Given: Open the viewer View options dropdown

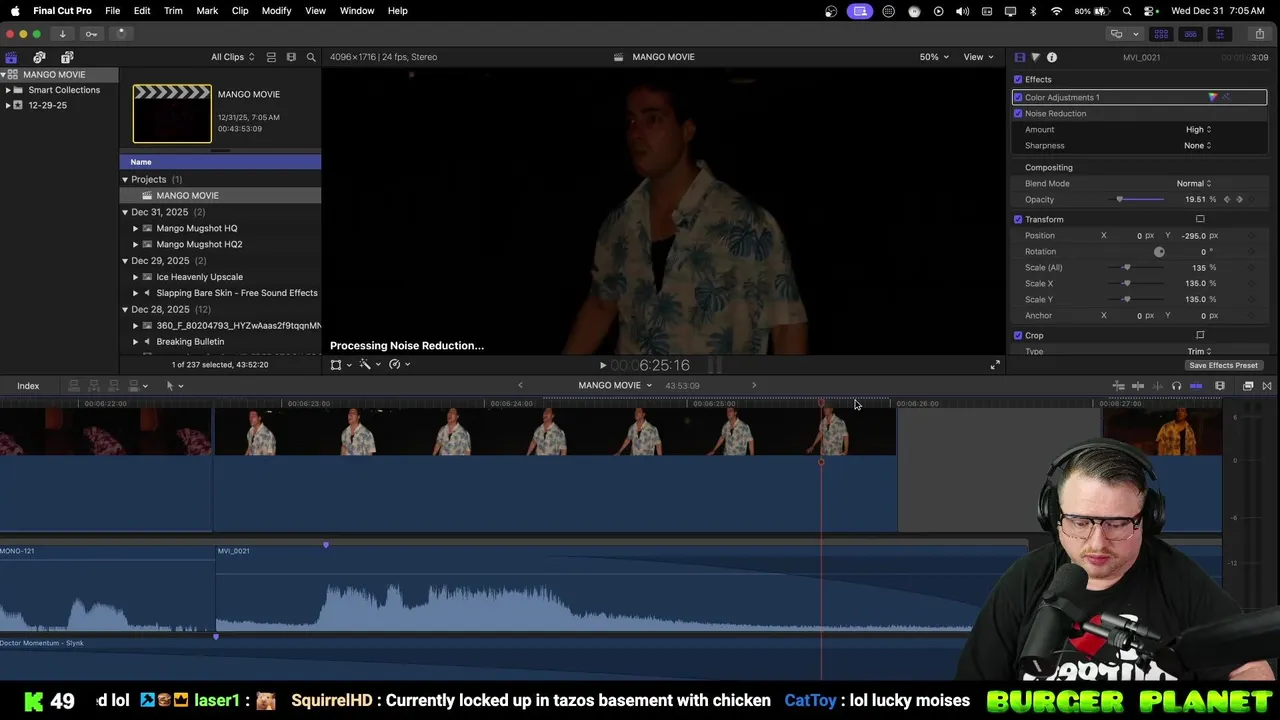Looking at the screenshot, I should pos(978,57).
